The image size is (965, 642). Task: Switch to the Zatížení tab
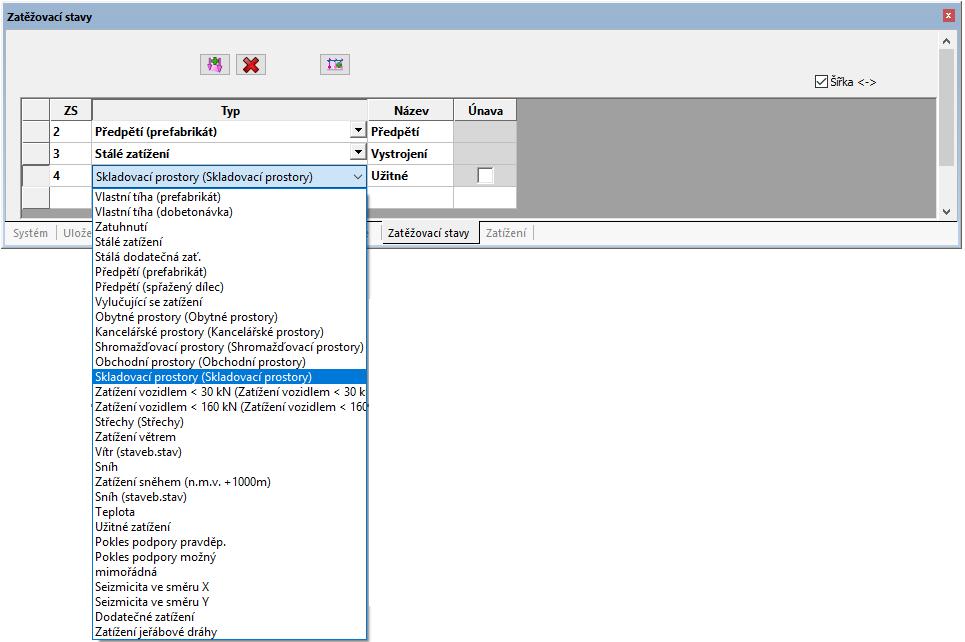[506, 233]
